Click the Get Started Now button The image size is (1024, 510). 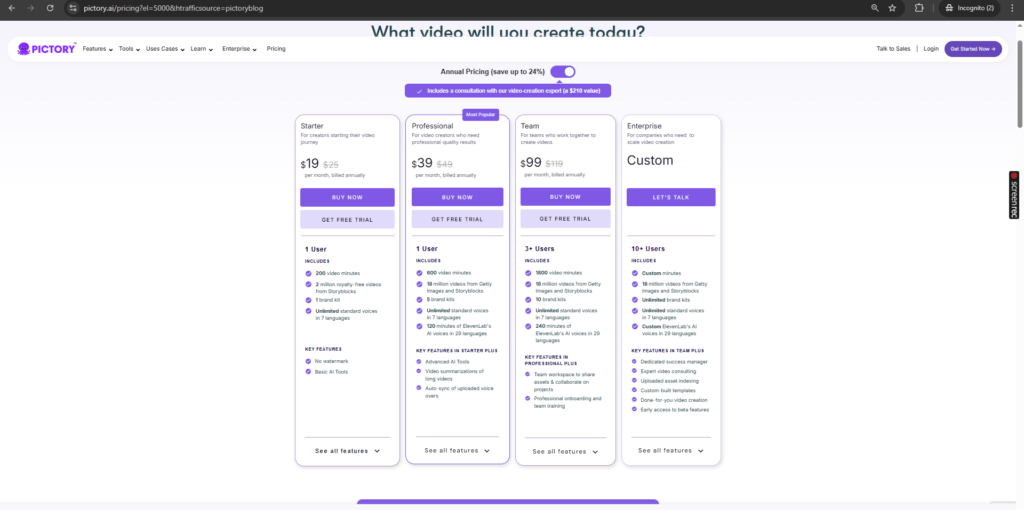point(973,49)
